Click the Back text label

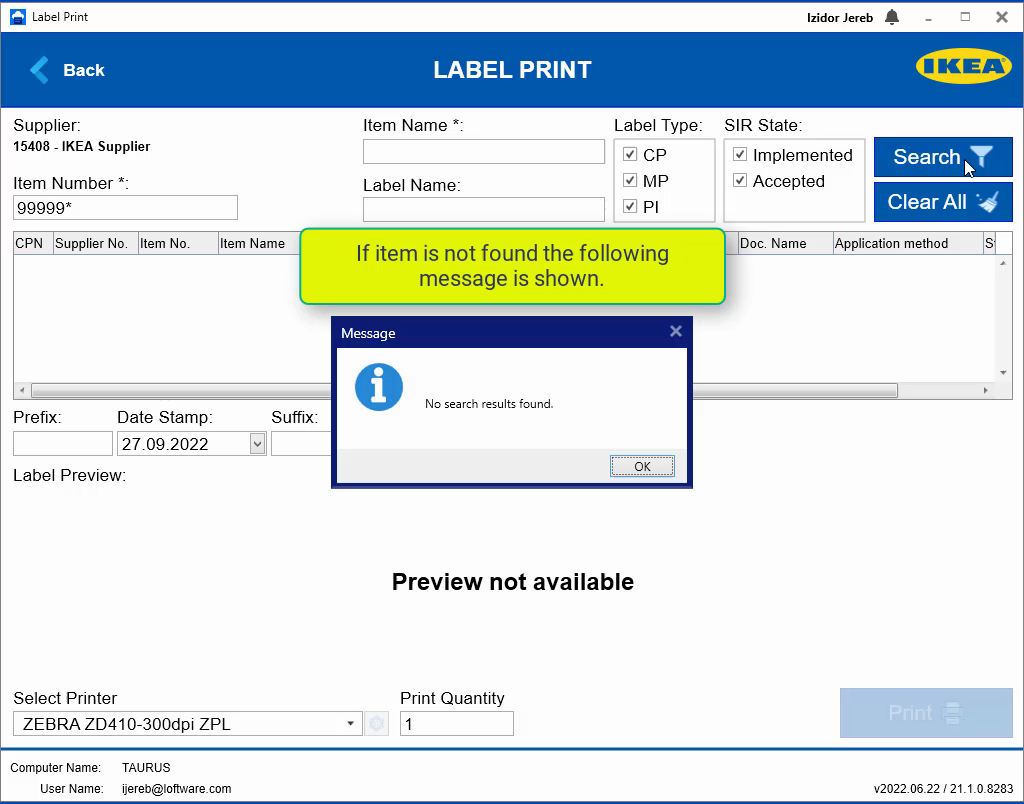click(x=84, y=70)
